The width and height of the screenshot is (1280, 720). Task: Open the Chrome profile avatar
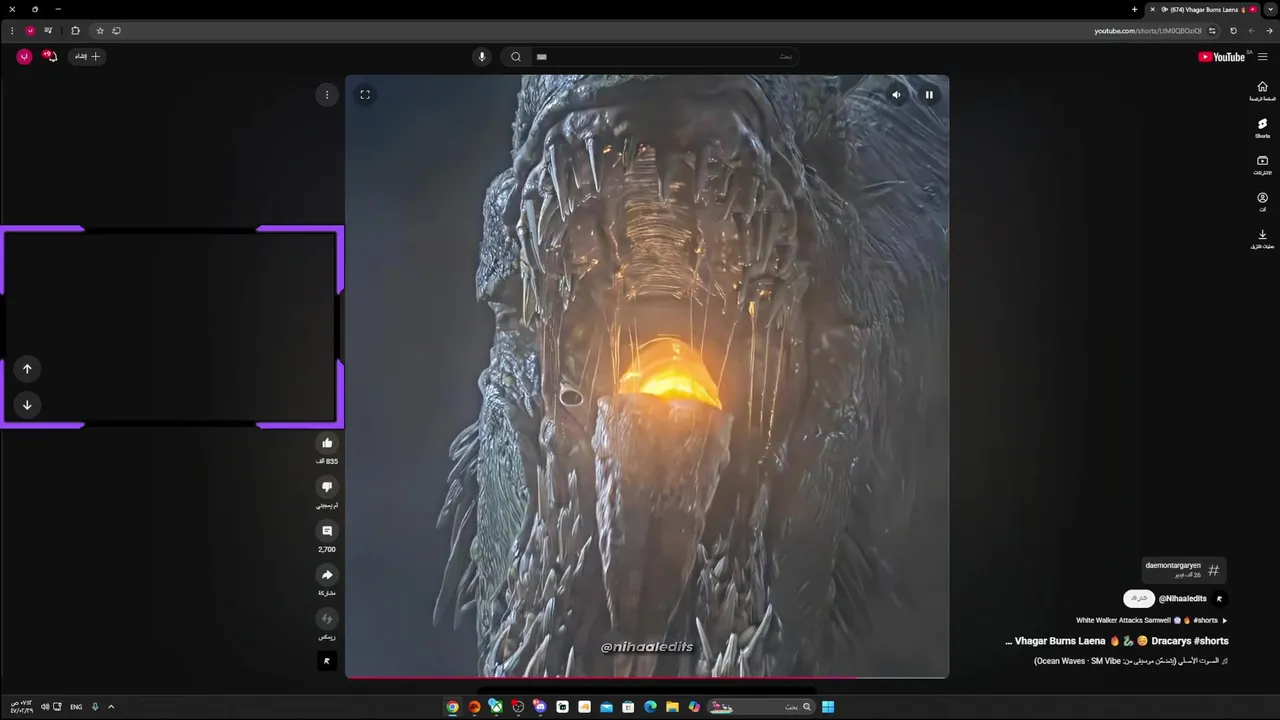30,31
